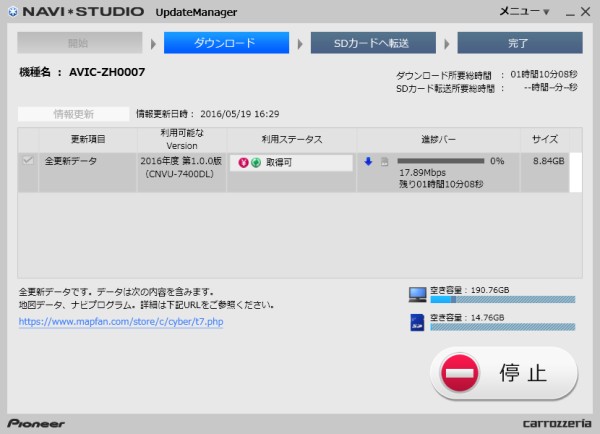Open the mapfan.com store URL link
This screenshot has height=434, width=600.
[121, 322]
